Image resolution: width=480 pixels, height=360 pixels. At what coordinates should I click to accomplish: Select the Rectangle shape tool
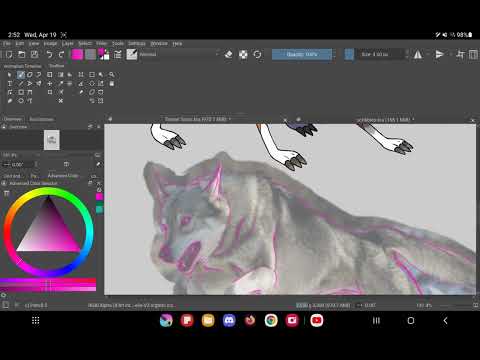point(21,92)
